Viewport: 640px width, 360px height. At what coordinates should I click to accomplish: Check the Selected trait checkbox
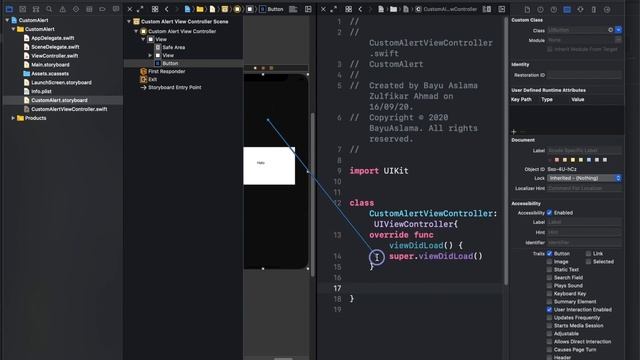click(x=588, y=262)
